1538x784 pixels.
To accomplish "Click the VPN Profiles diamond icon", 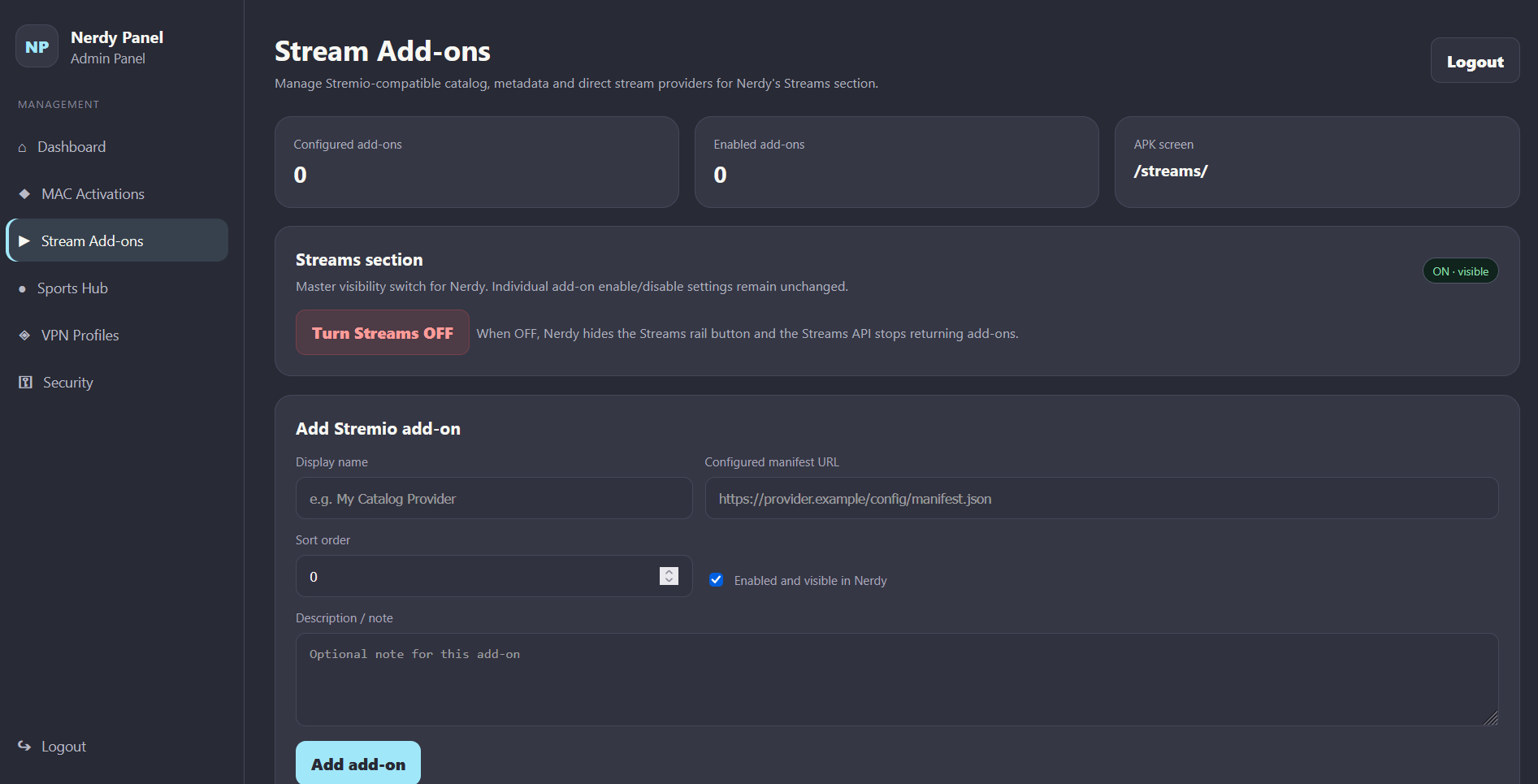I will (x=24, y=336).
